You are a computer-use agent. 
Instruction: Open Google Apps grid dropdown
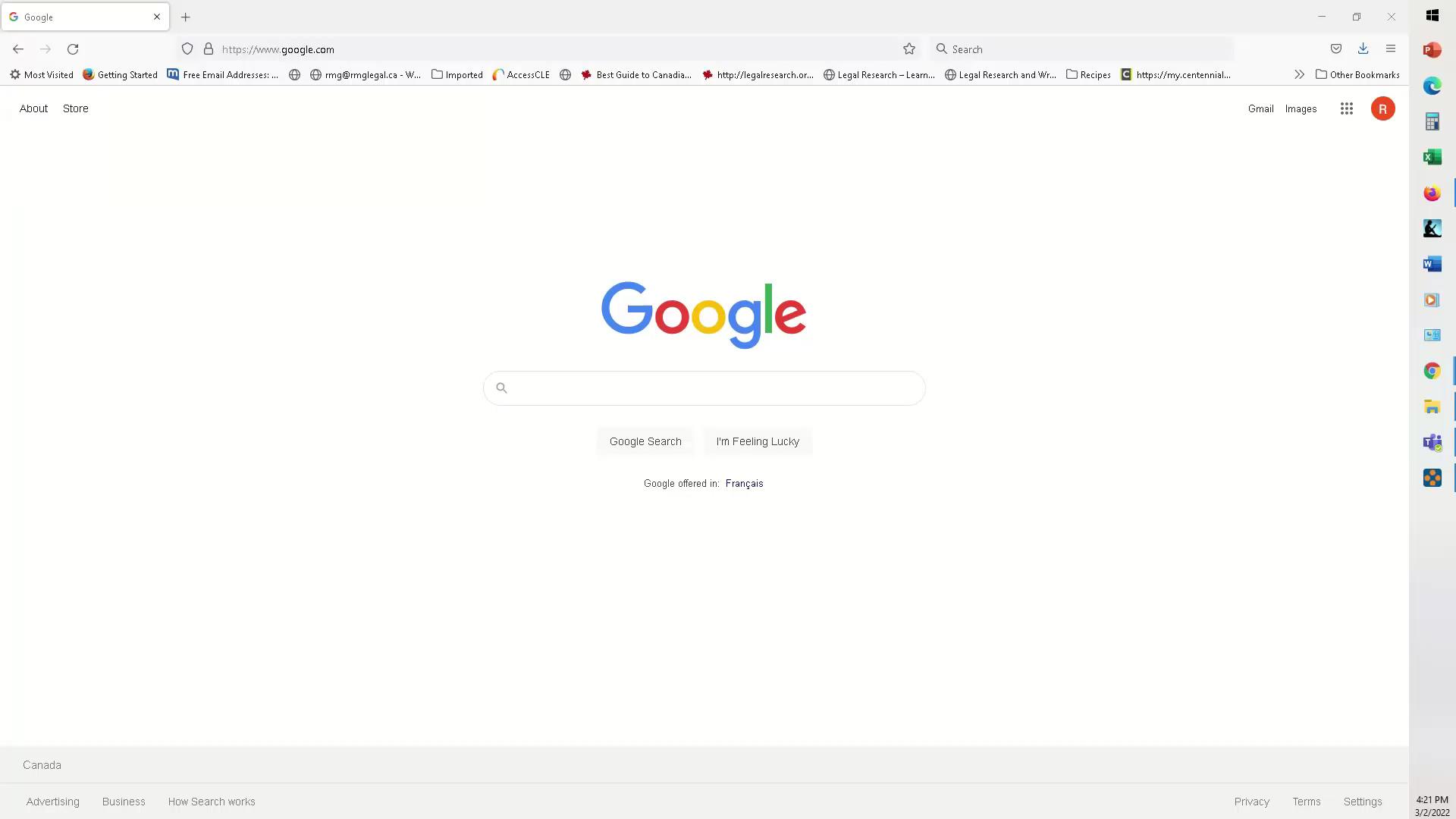pyautogui.click(x=1346, y=108)
